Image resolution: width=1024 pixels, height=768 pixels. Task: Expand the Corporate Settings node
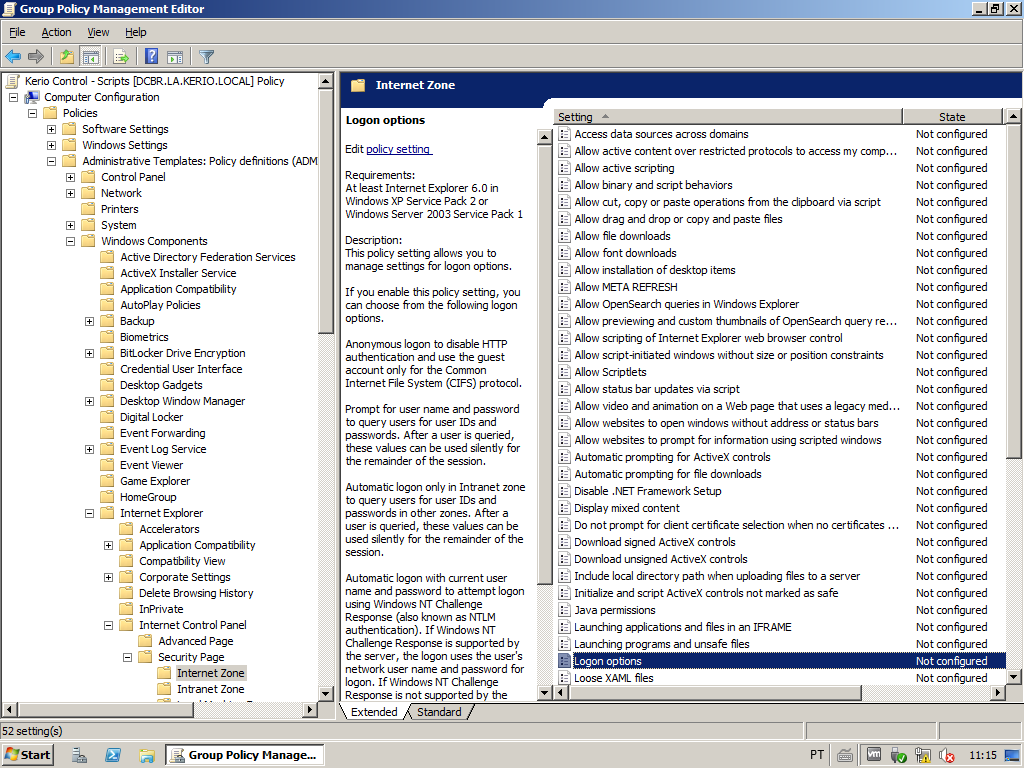(108, 577)
